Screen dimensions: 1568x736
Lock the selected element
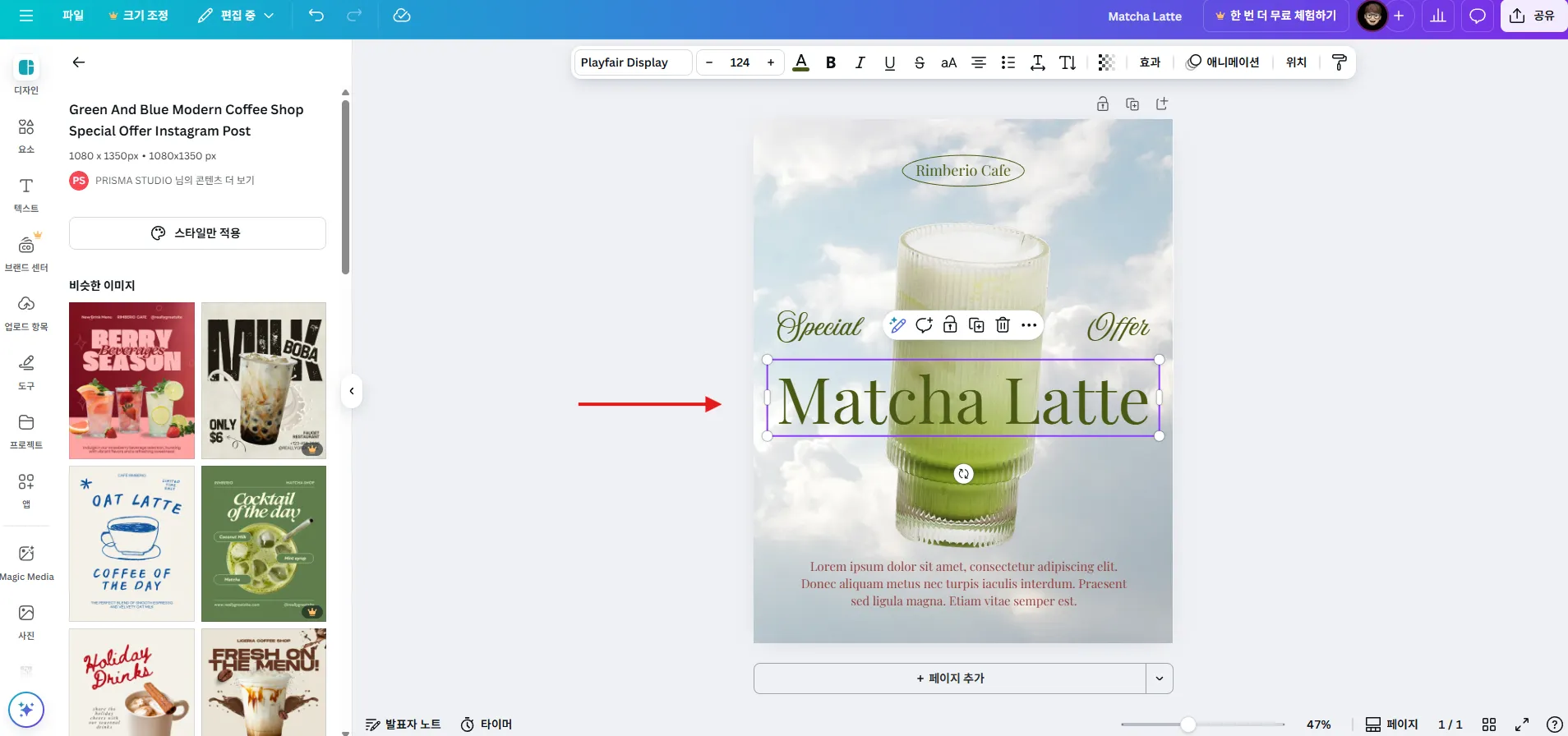click(950, 325)
